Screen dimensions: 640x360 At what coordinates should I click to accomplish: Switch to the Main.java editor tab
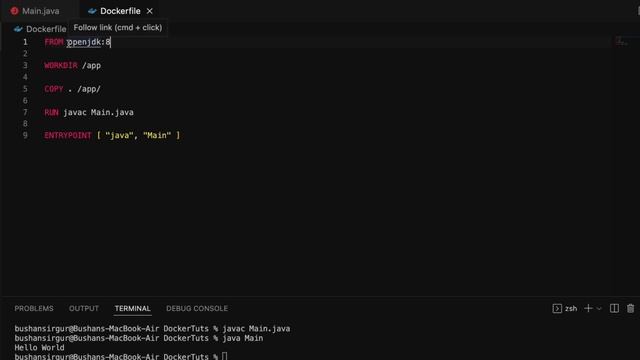coord(35,11)
